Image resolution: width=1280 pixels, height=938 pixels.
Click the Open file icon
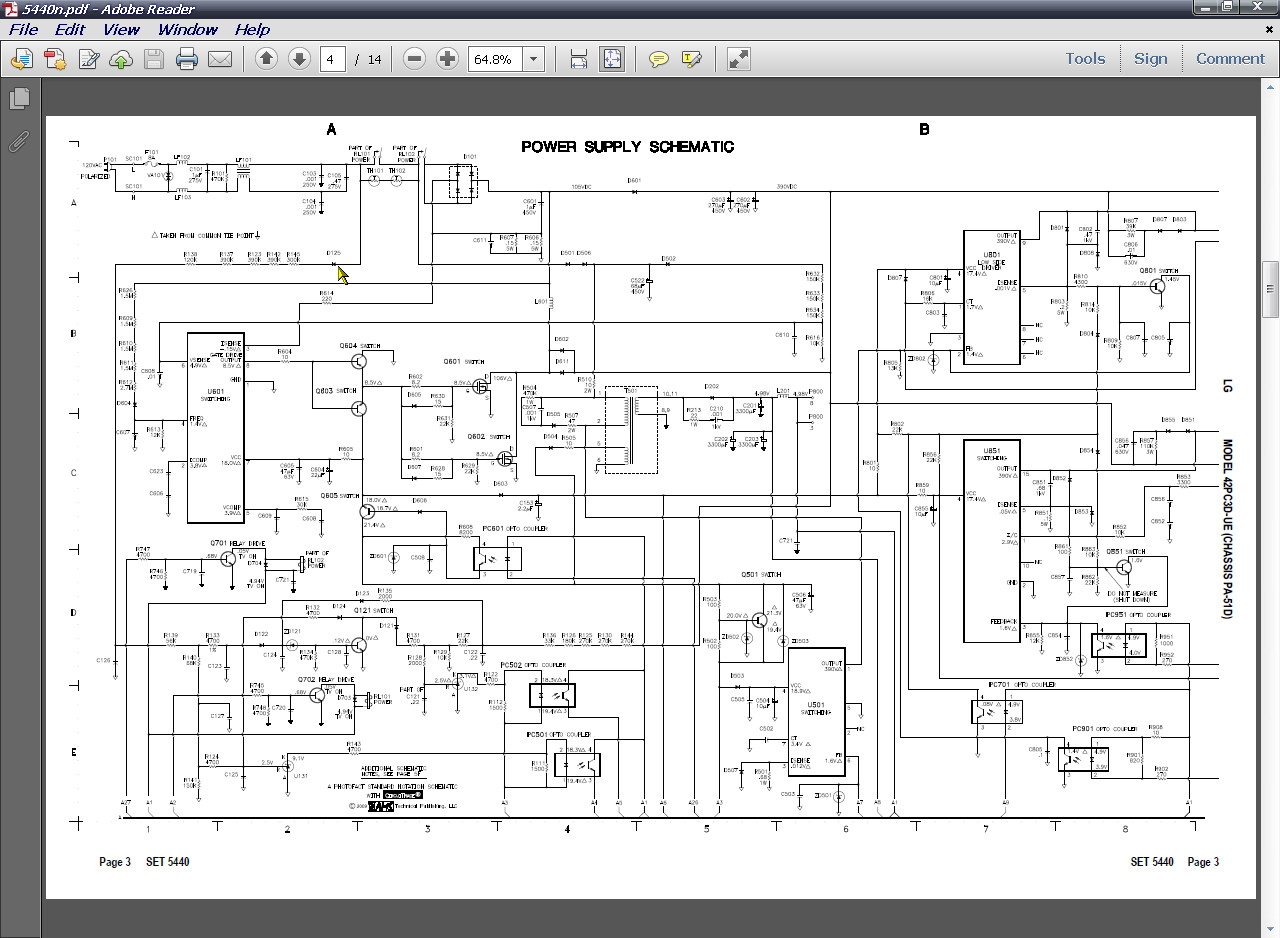pyautogui.click(x=21, y=59)
